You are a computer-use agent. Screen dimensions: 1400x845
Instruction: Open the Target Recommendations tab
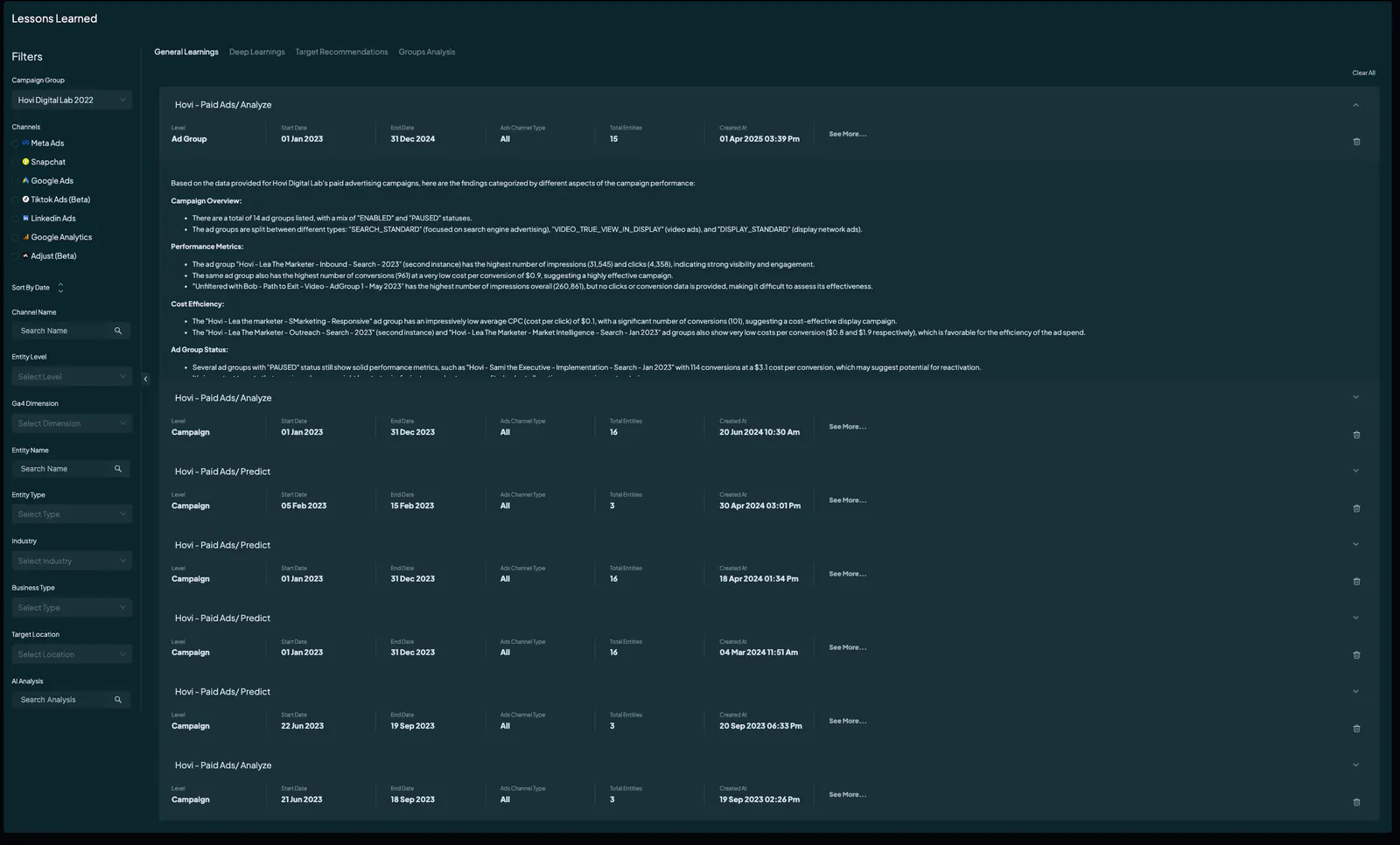341,52
